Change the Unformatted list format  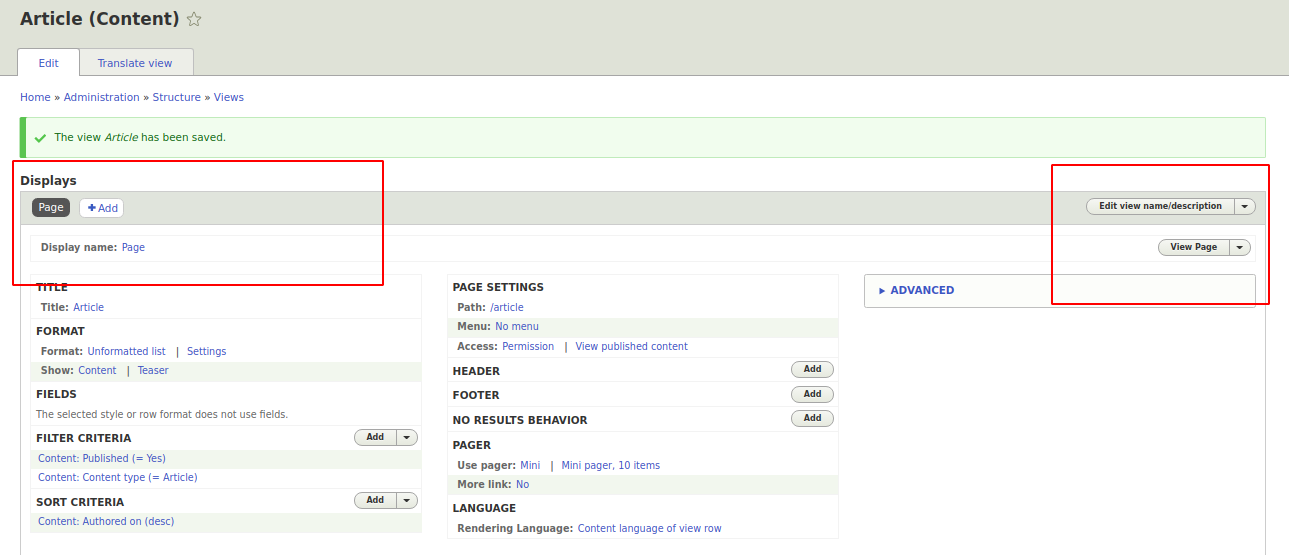(x=126, y=351)
